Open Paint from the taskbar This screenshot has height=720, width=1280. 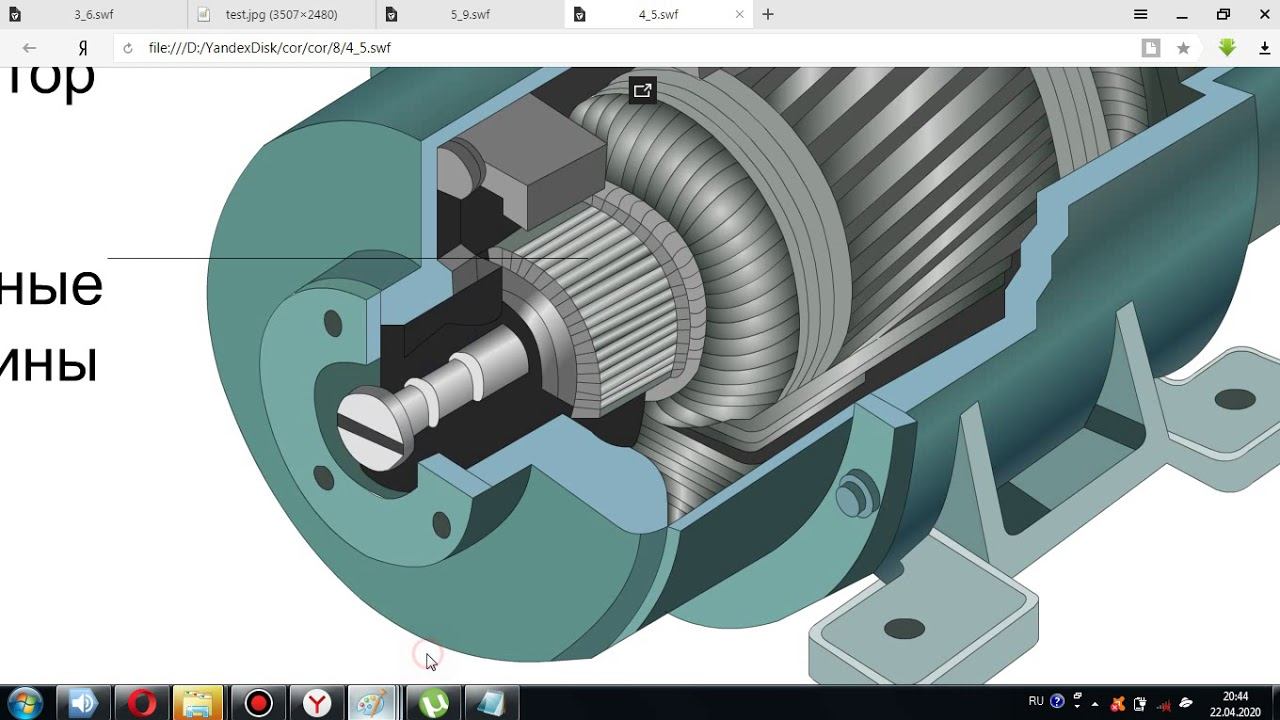(374, 703)
